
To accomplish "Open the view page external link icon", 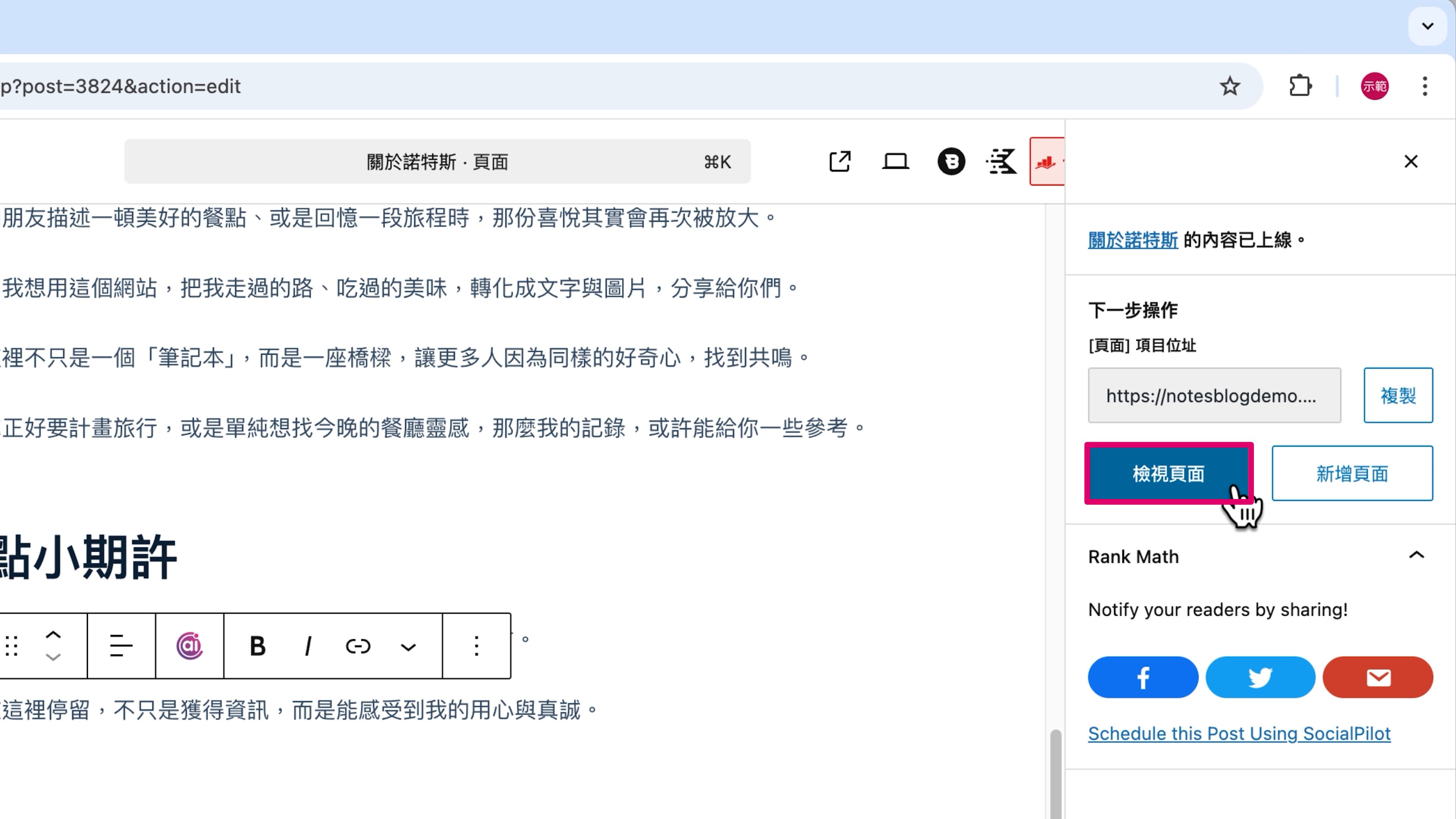I will [839, 162].
